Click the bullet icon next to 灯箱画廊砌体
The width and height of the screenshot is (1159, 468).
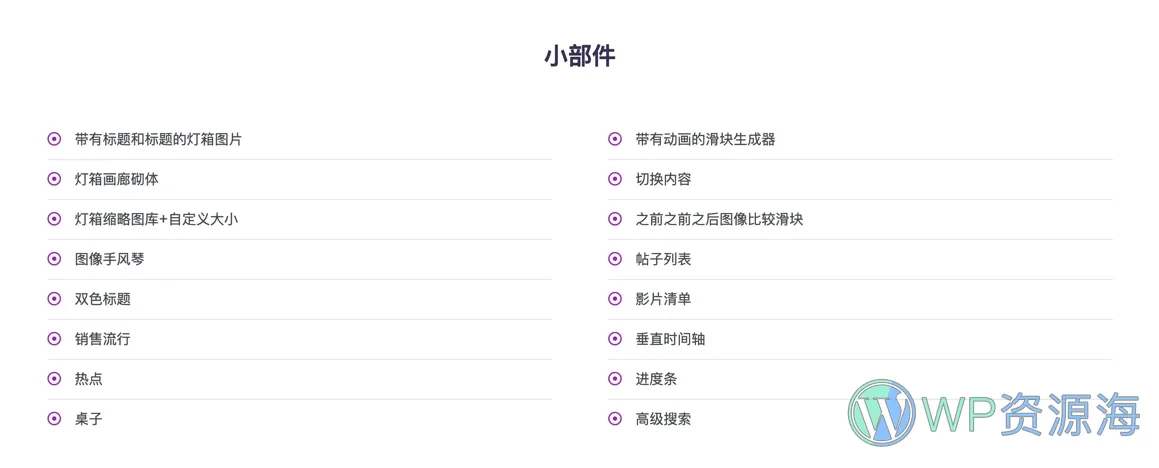click(54, 179)
